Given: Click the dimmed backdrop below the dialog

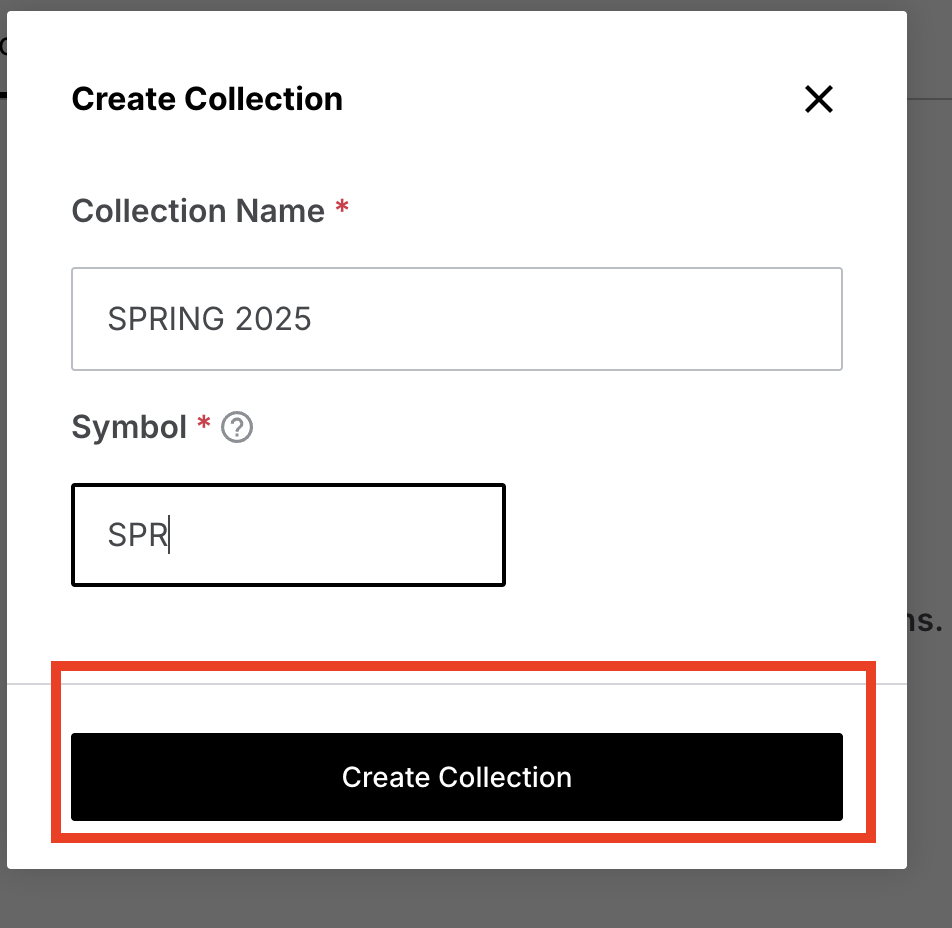Looking at the screenshot, I should click(x=476, y=899).
